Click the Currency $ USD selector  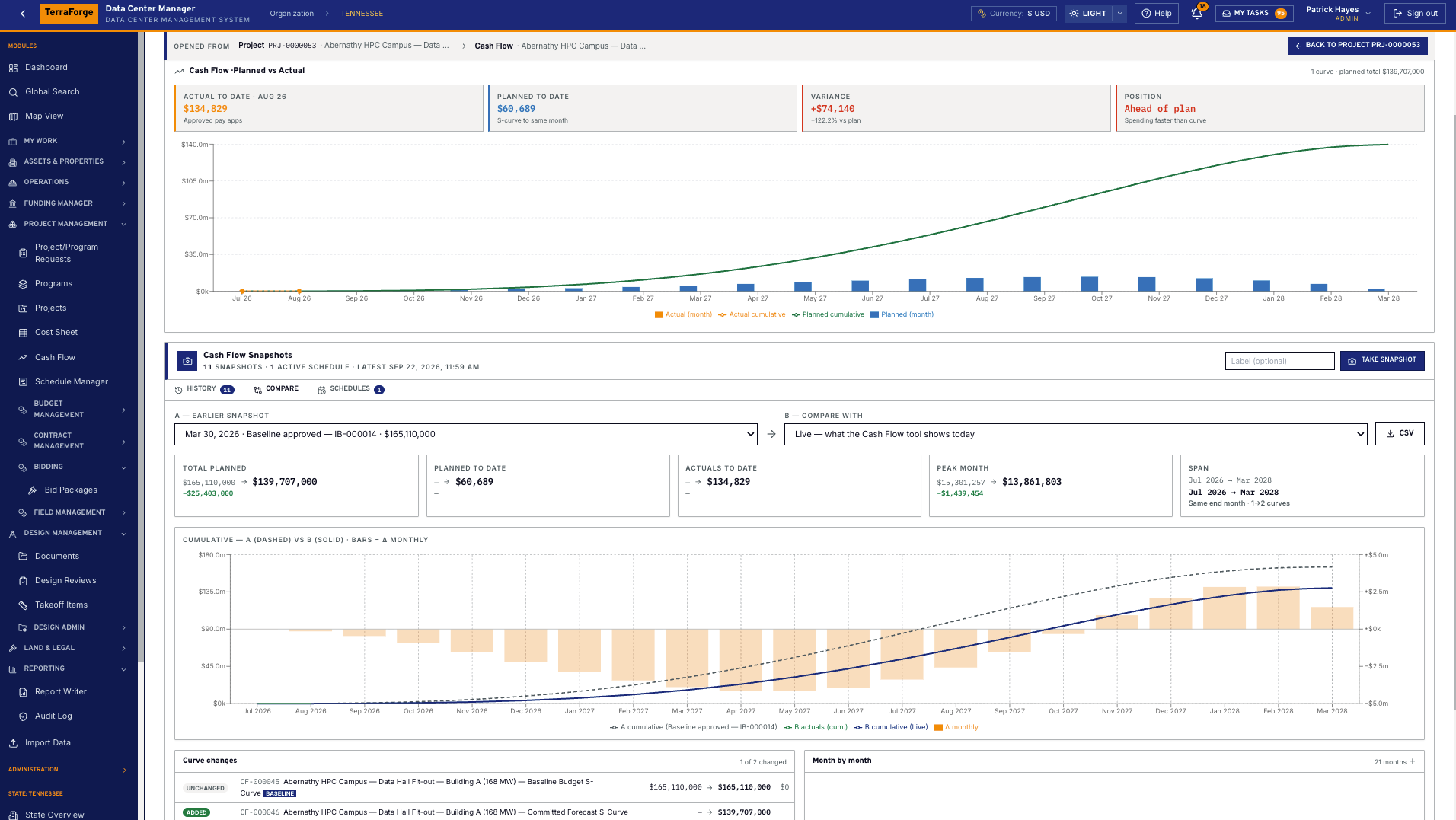click(1014, 13)
